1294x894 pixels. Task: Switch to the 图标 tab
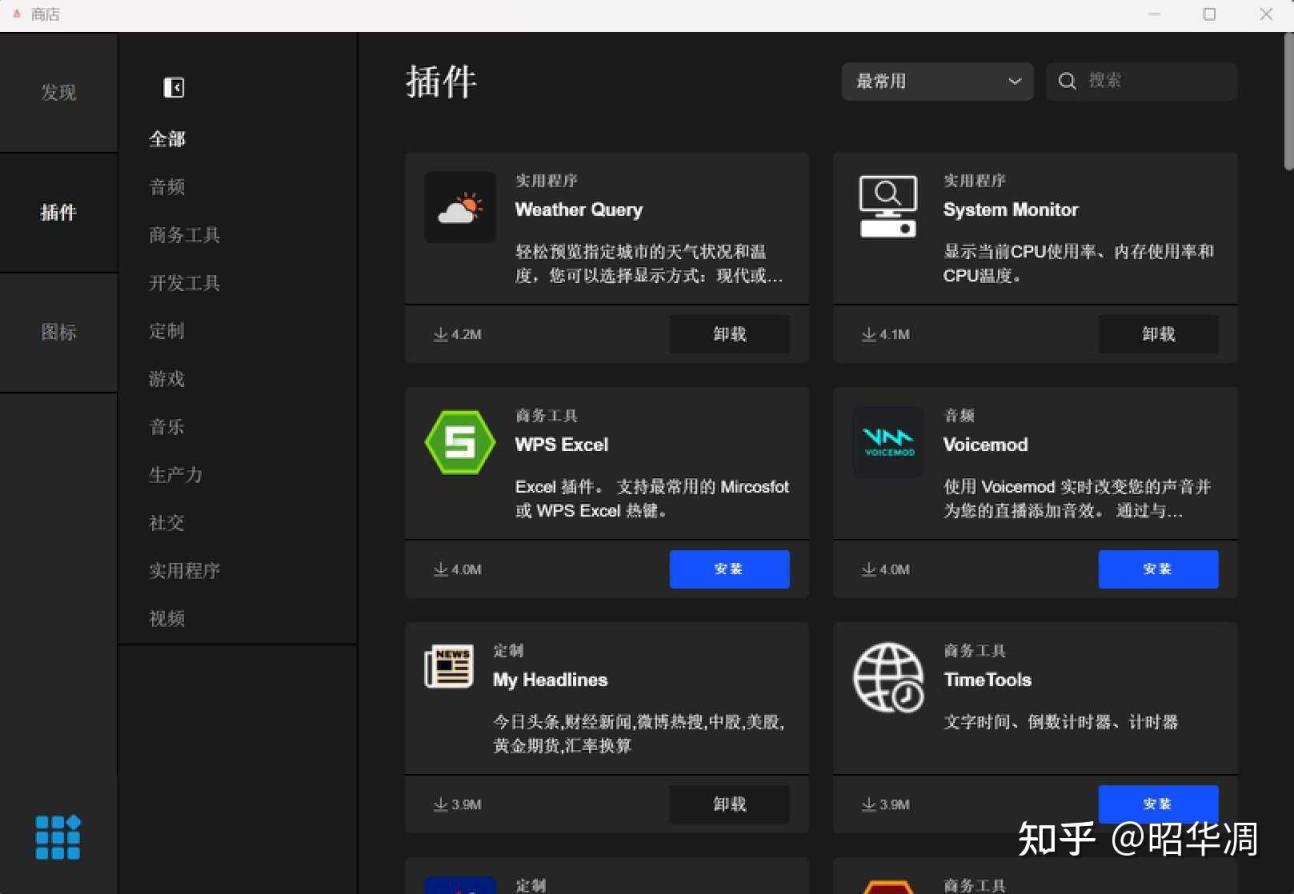59,332
